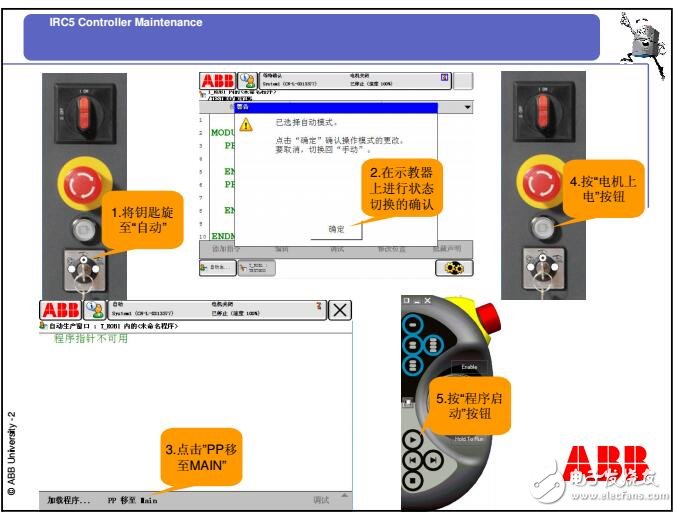Open the ABB main menu in the upper FlexPendant
Screen dimensions: 677x512
pos(217,81)
